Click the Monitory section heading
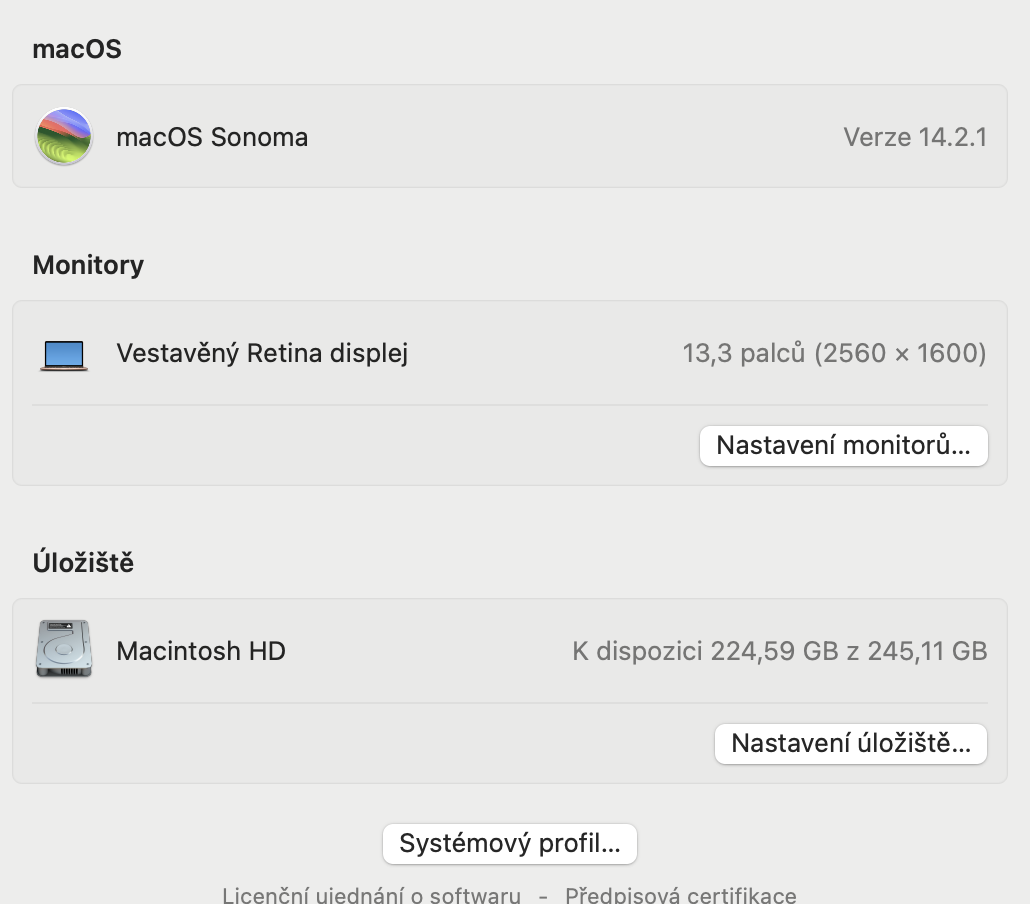Screen dimensions: 1030x904 tap(88, 265)
